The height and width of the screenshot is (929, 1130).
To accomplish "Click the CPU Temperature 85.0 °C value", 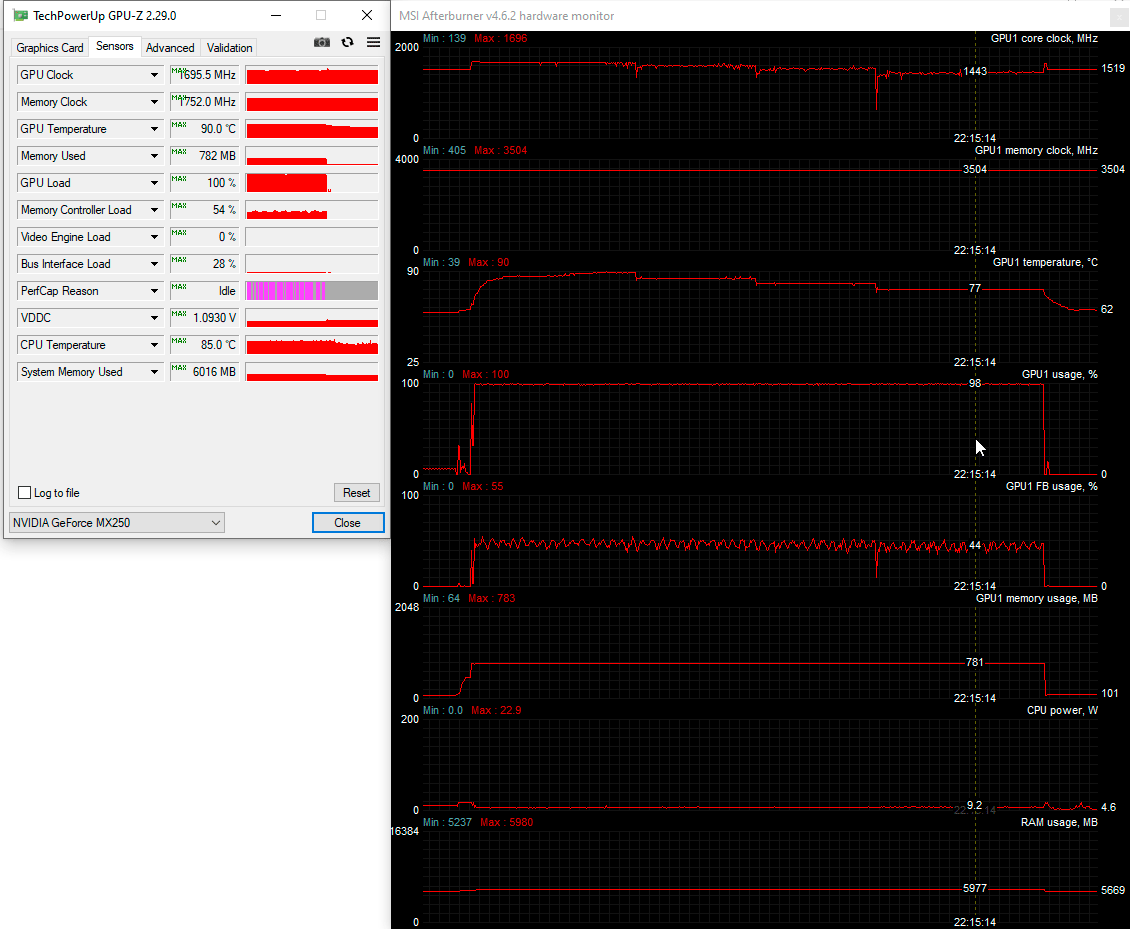I will 205,345.
